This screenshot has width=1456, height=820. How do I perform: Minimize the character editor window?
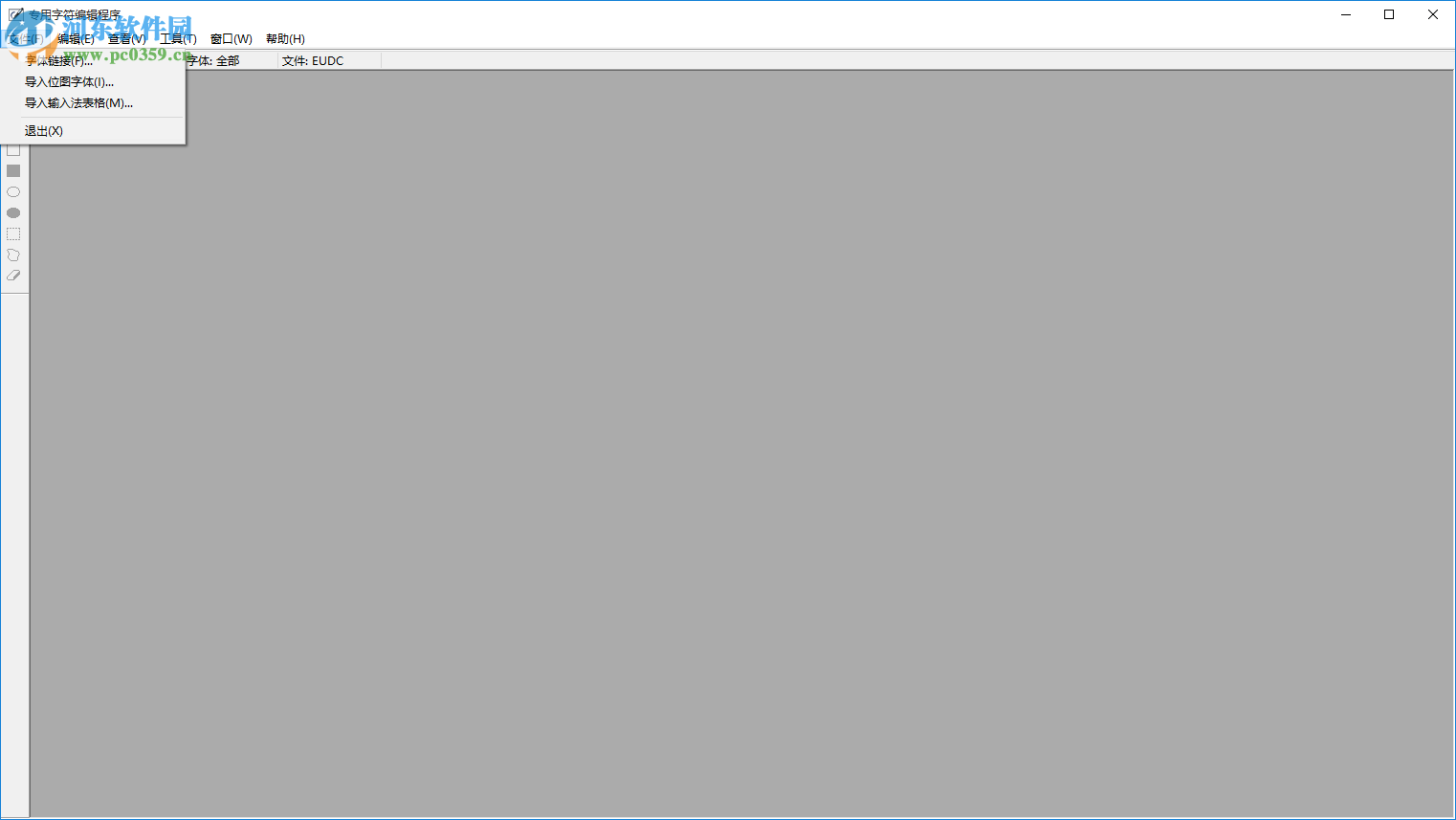pos(1346,14)
